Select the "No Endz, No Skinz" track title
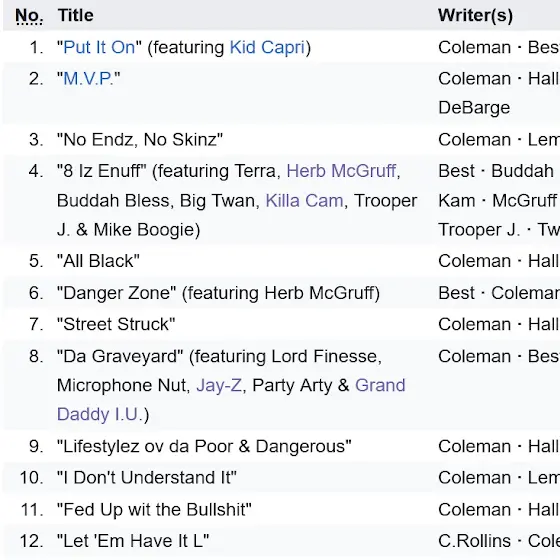 pyautogui.click(x=140, y=139)
